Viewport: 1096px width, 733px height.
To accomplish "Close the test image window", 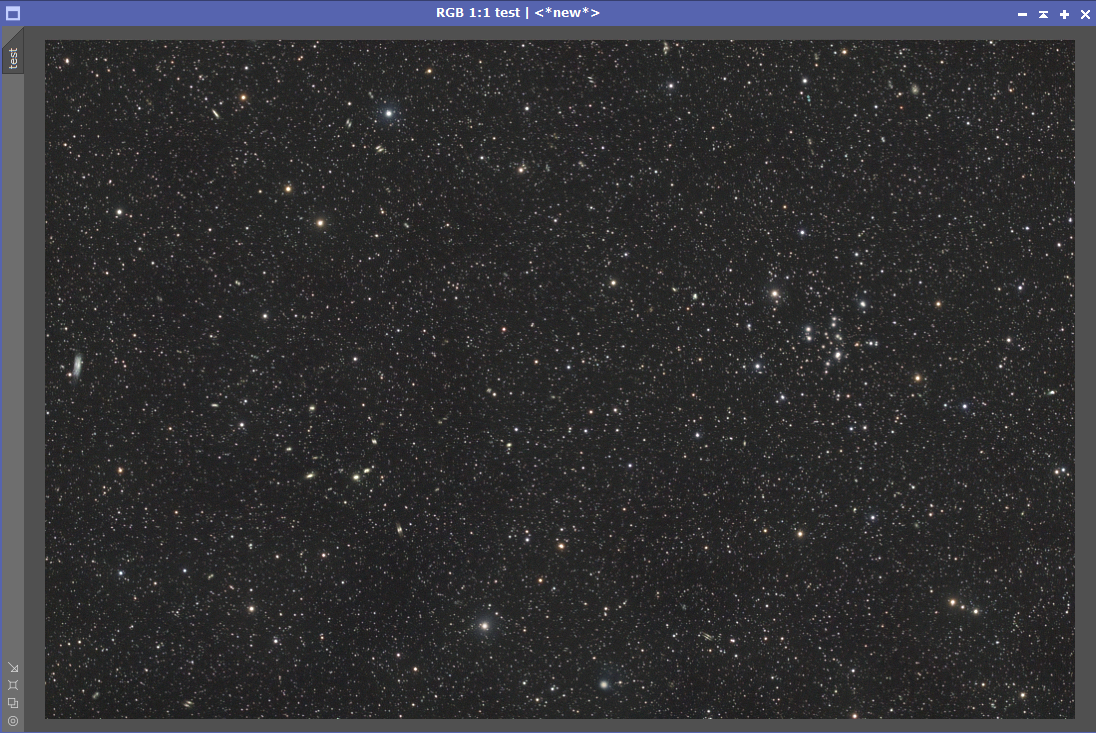I will click(x=1085, y=14).
